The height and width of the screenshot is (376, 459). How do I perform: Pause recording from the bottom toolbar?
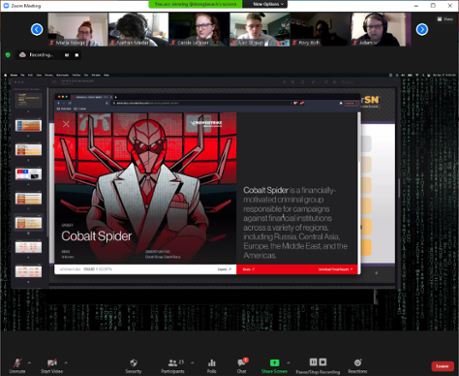[x=313, y=362]
